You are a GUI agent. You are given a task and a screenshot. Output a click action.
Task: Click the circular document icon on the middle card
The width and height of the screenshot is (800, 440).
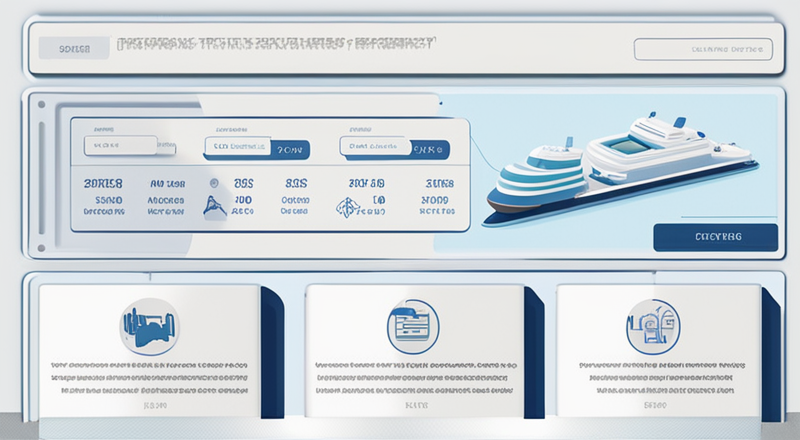coord(413,327)
